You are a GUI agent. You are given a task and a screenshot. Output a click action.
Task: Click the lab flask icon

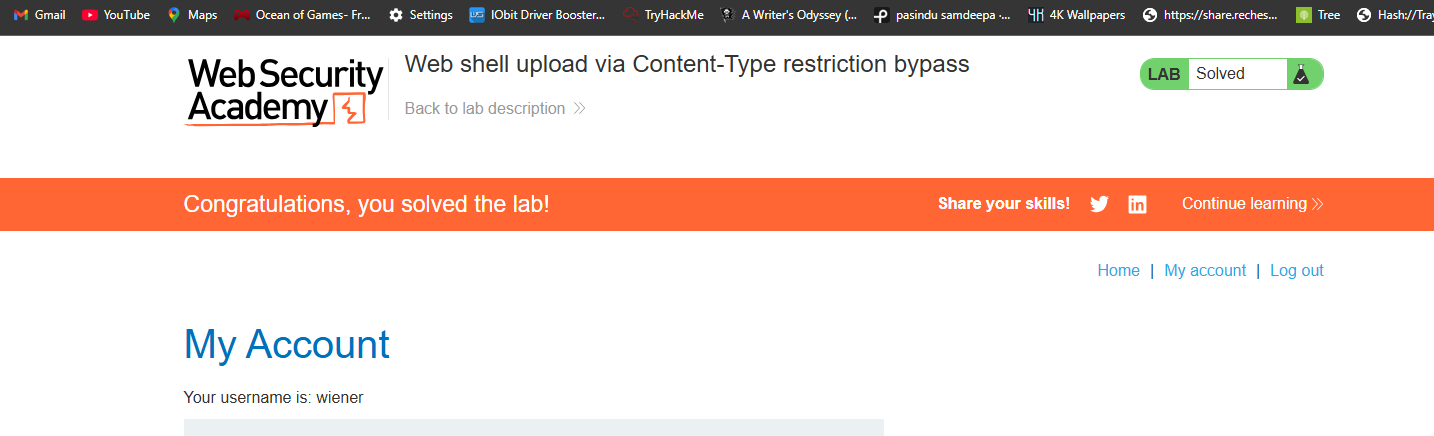(1300, 74)
